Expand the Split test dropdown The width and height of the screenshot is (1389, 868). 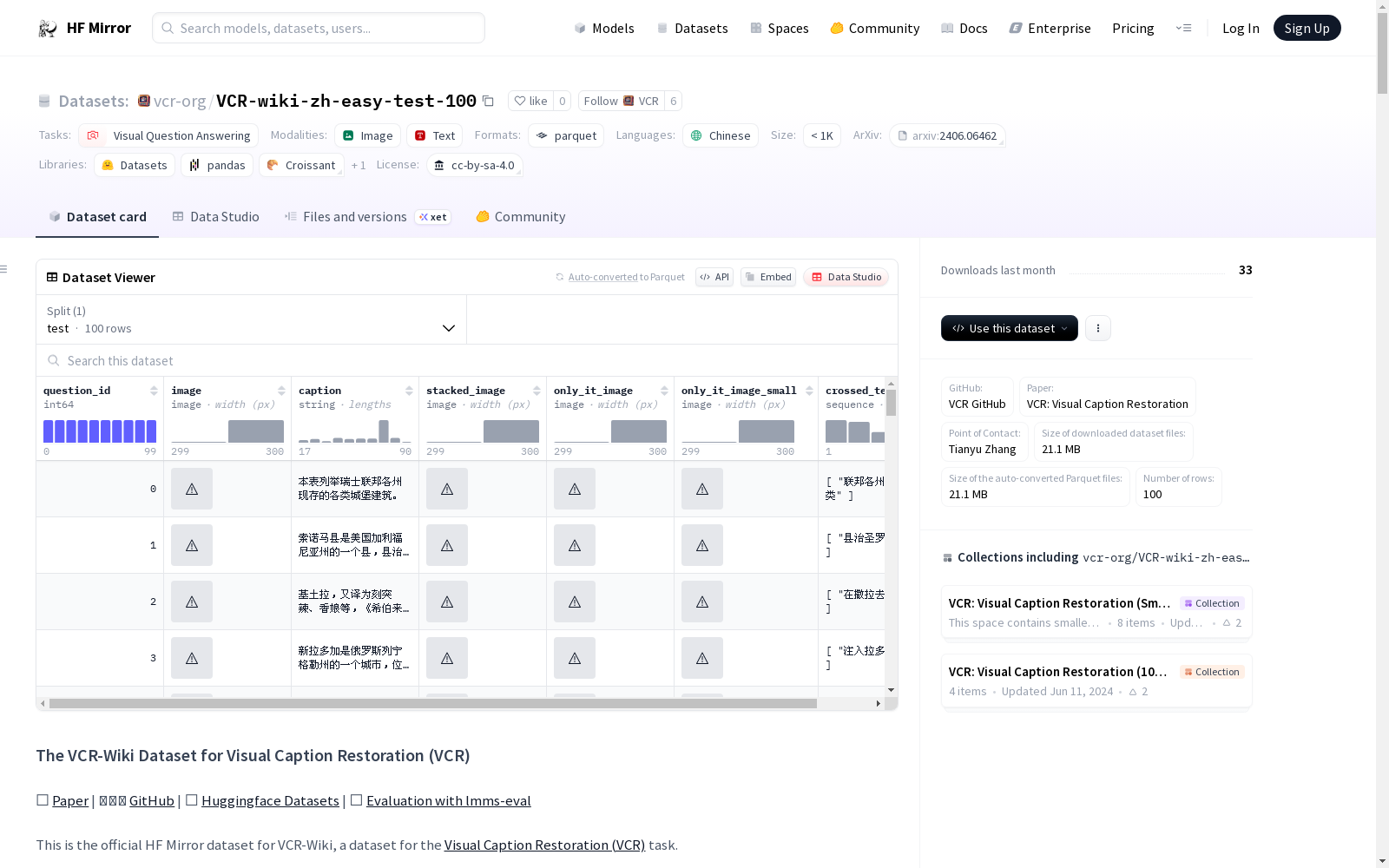click(251, 319)
